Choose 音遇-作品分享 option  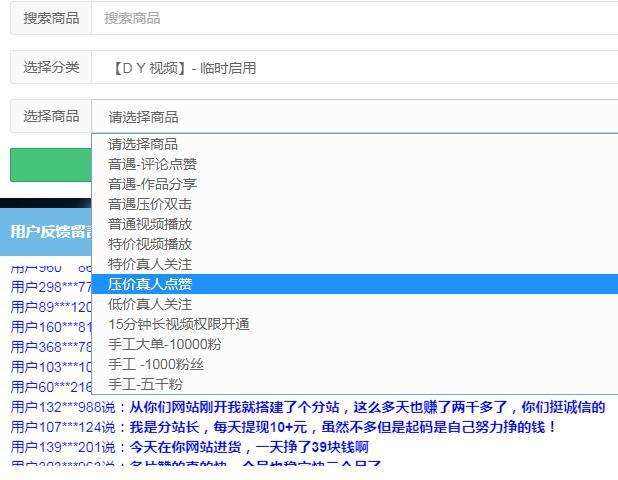point(153,184)
